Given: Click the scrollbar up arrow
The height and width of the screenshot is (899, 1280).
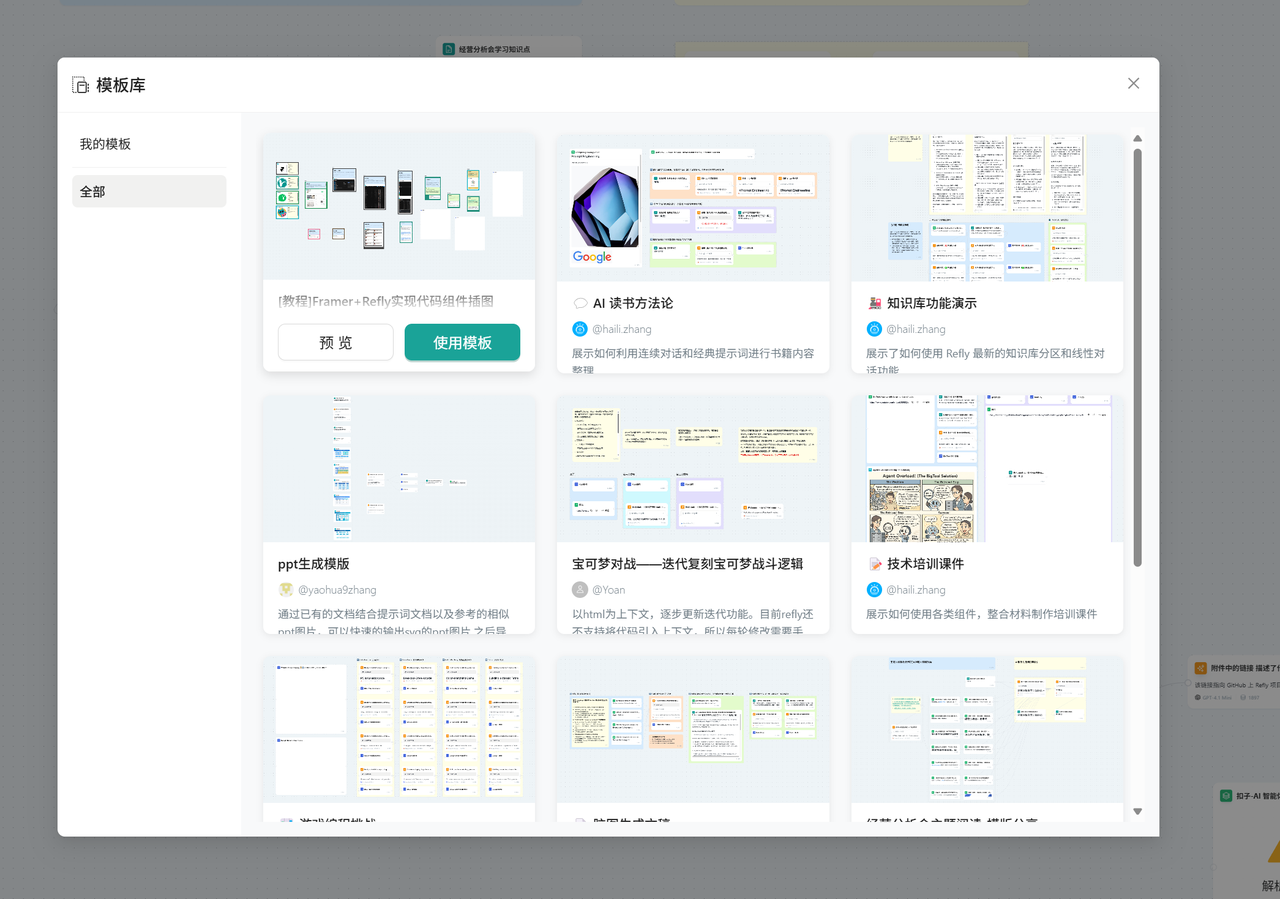Looking at the screenshot, I should coord(1137,139).
